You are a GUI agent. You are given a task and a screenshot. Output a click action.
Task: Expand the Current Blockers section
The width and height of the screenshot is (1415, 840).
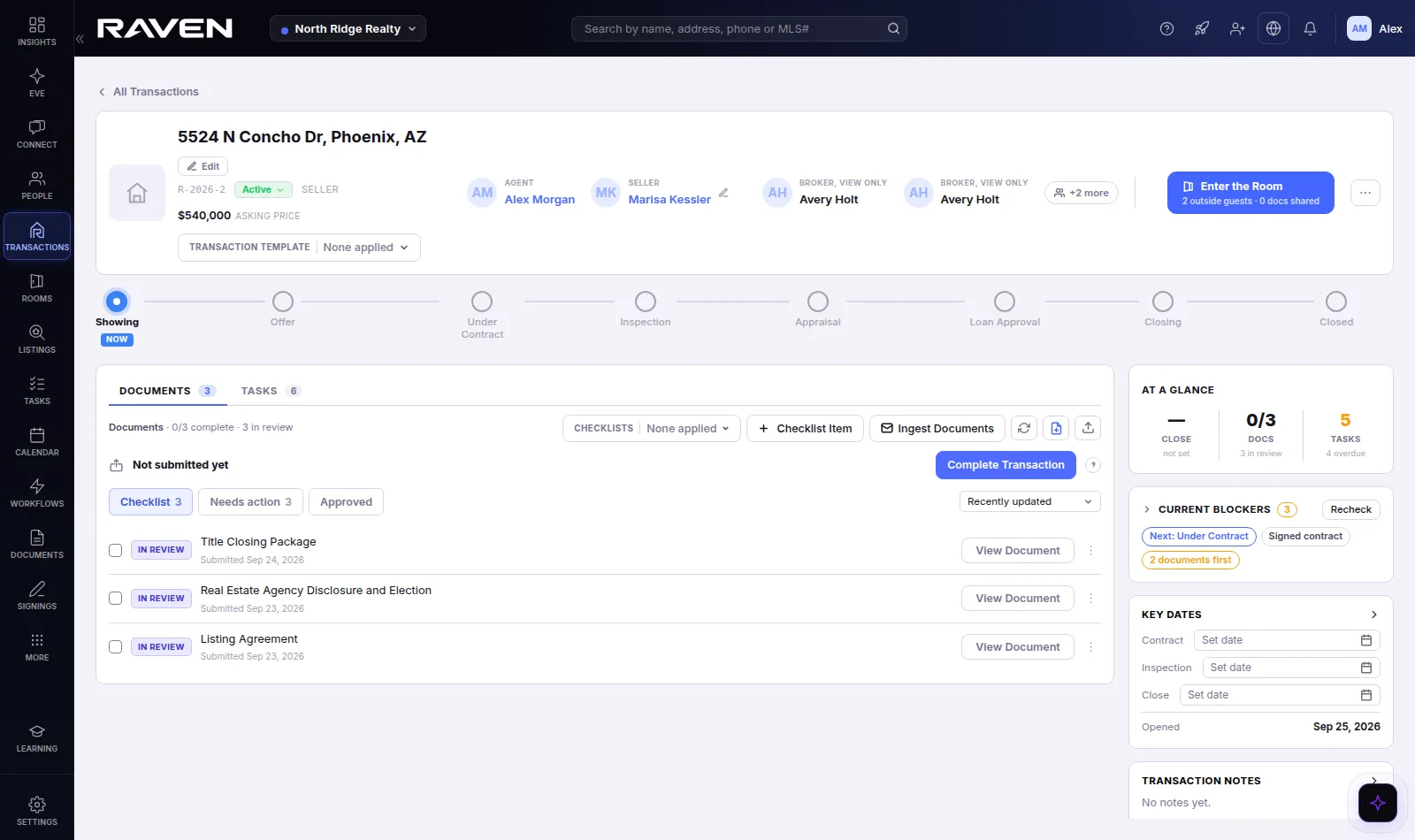coord(1147,509)
